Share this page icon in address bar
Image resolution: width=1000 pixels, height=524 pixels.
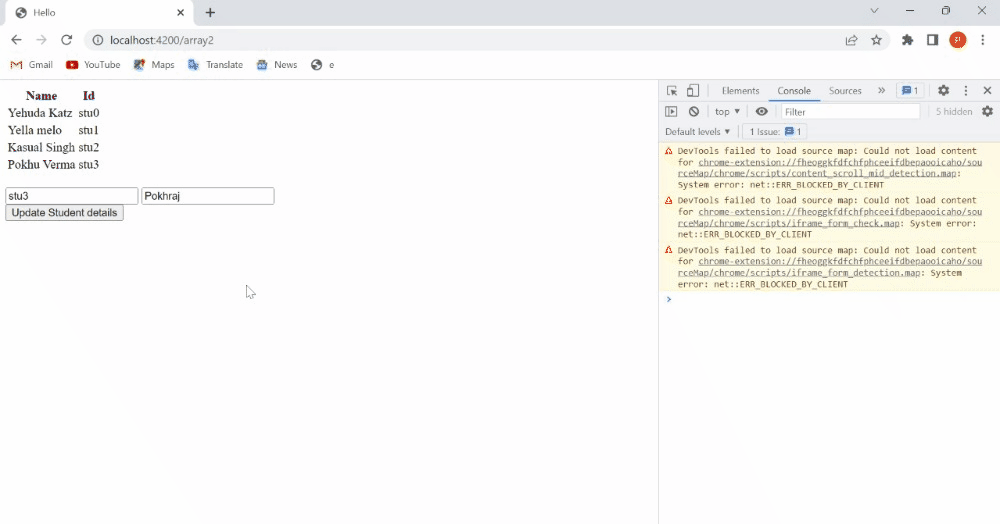pyautogui.click(x=851, y=40)
